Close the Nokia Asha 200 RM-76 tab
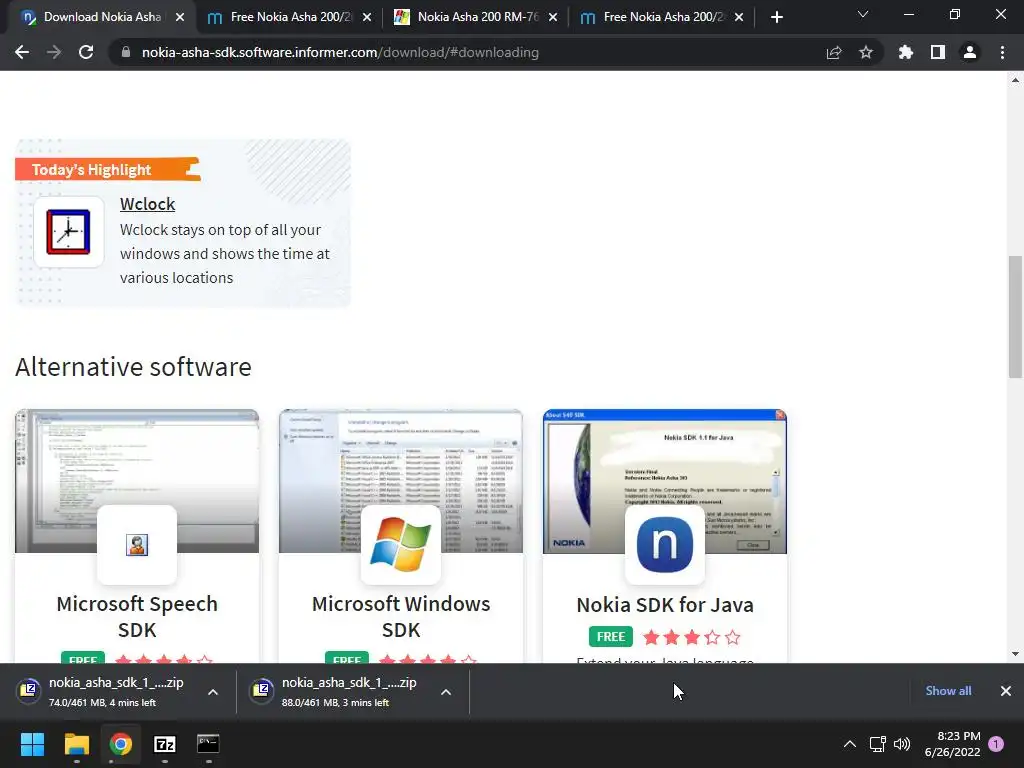Image resolution: width=1024 pixels, height=768 pixels. click(x=553, y=17)
